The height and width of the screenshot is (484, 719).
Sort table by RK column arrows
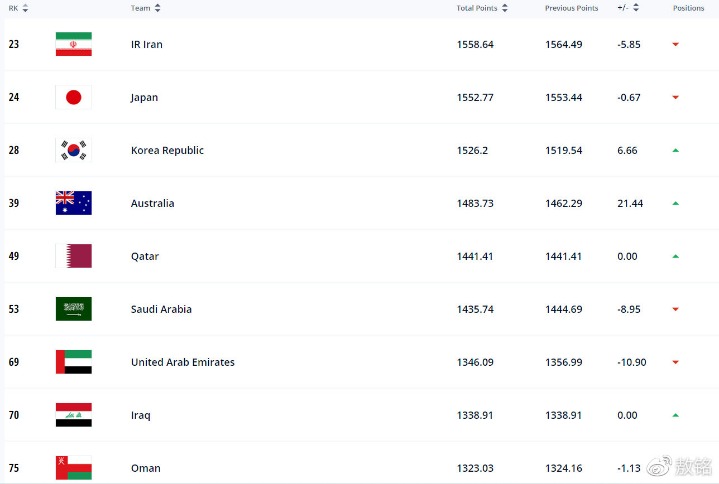point(25,8)
